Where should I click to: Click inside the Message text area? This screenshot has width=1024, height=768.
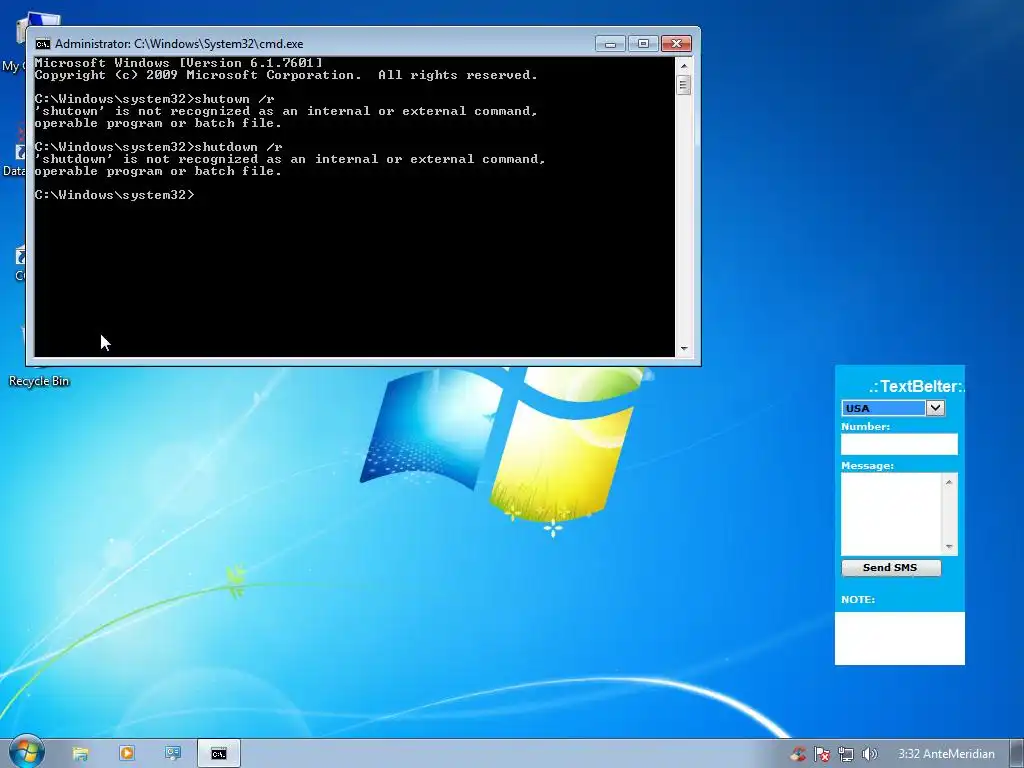pos(891,514)
